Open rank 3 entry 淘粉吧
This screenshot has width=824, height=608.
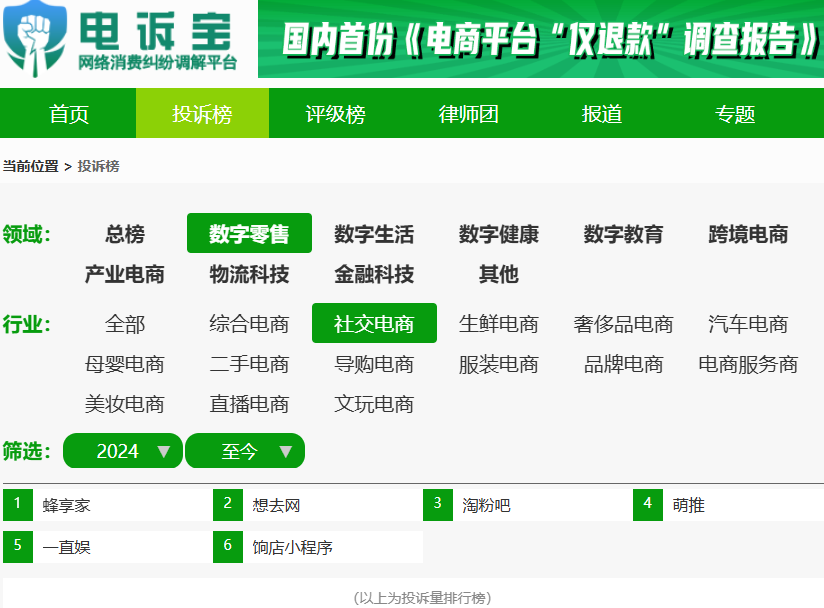click(x=528, y=505)
